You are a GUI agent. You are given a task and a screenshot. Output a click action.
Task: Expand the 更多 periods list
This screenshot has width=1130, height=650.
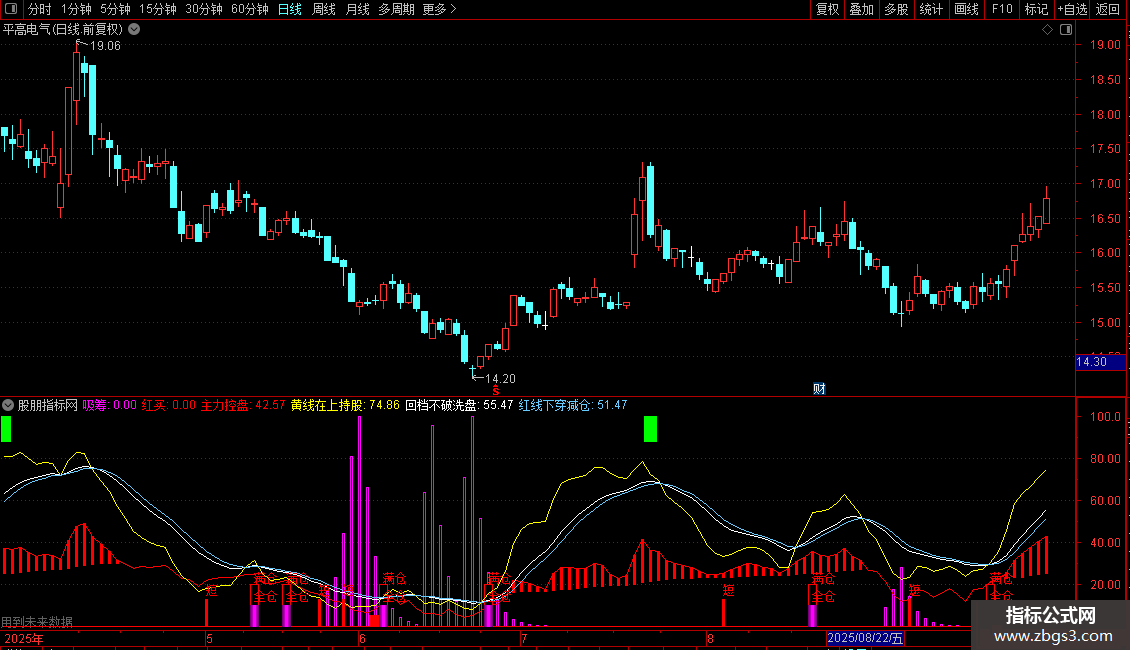click(x=439, y=10)
